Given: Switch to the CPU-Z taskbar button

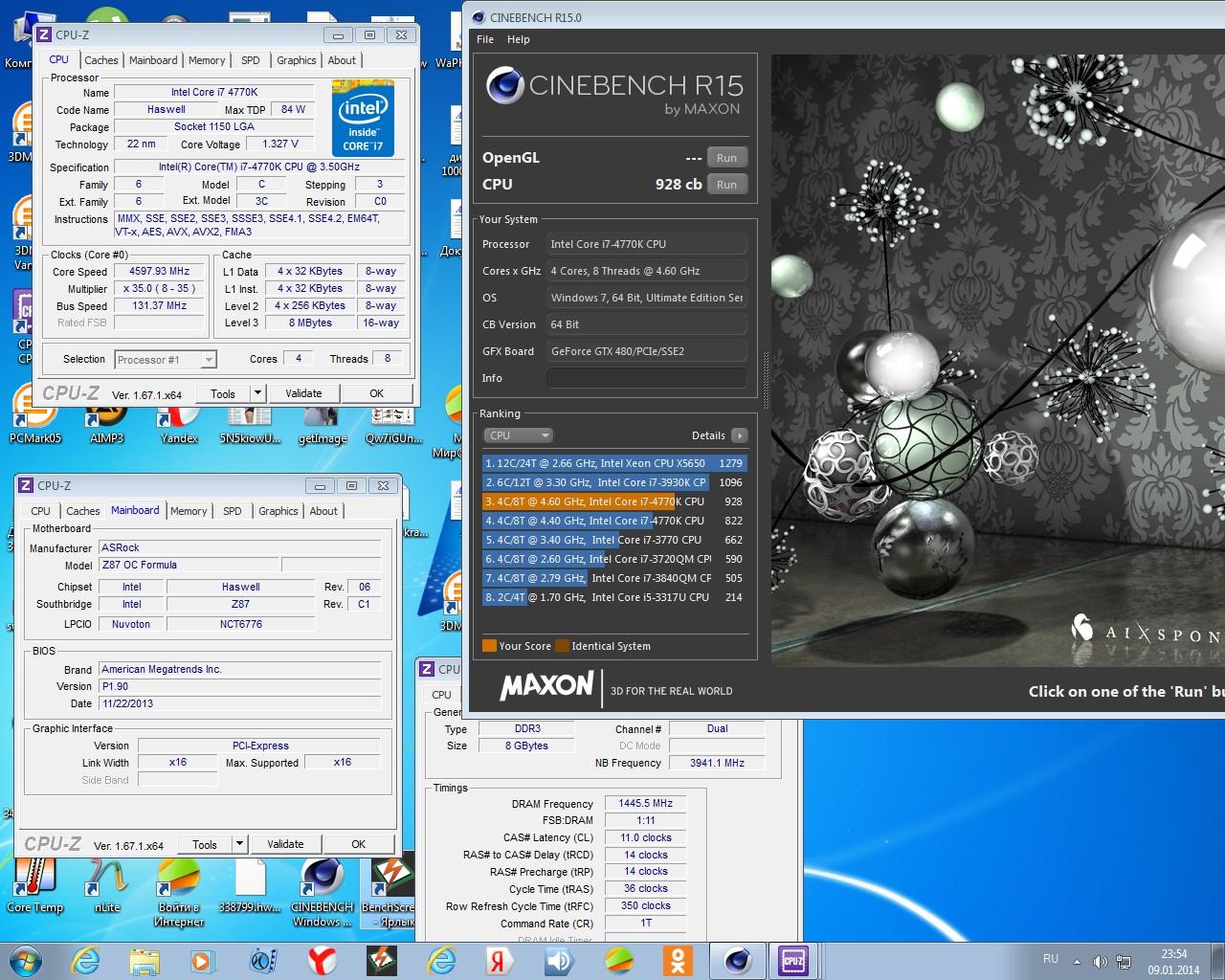Looking at the screenshot, I should click(793, 960).
